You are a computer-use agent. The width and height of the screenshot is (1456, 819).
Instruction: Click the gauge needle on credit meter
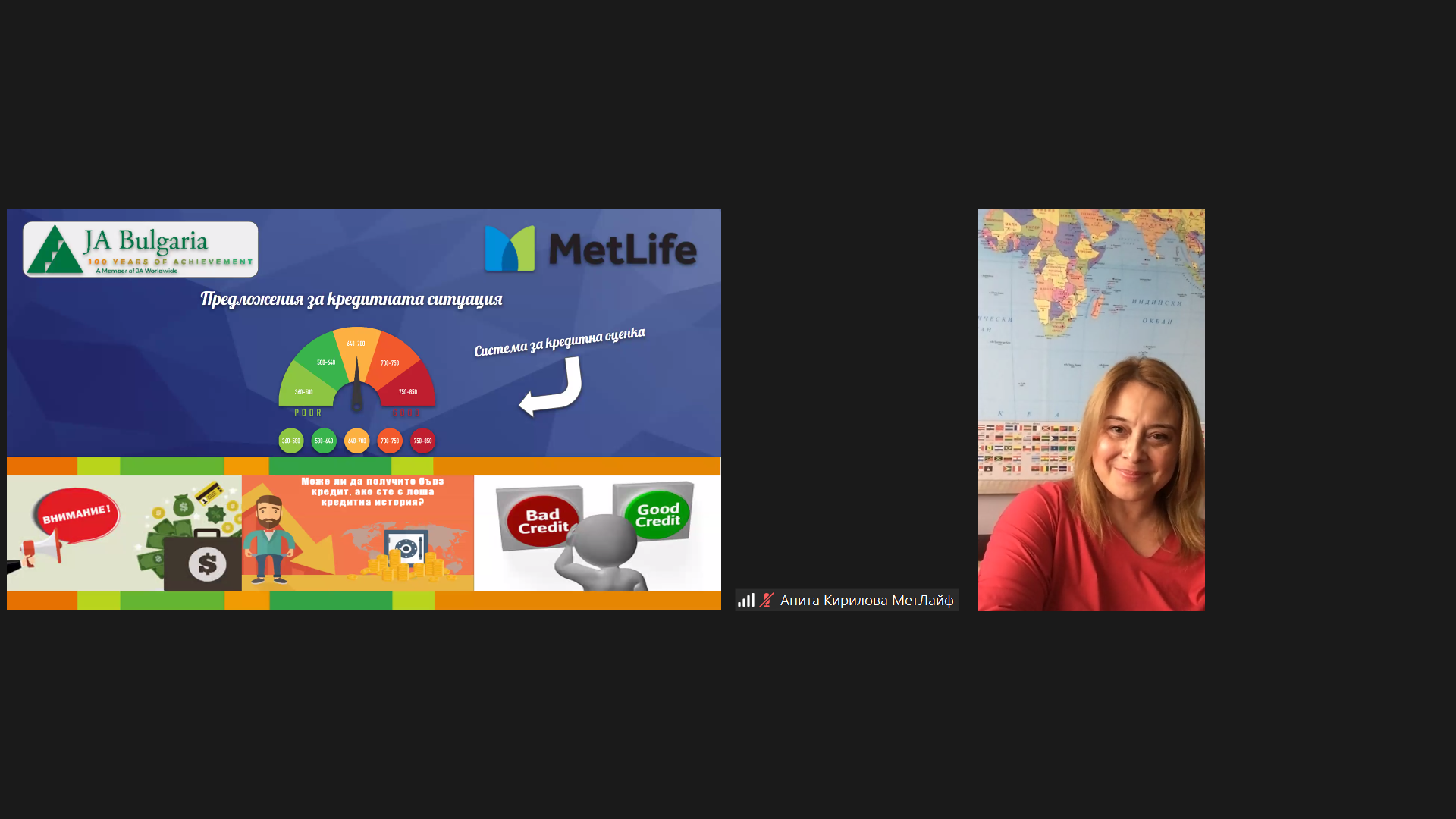click(x=356, y=385)
